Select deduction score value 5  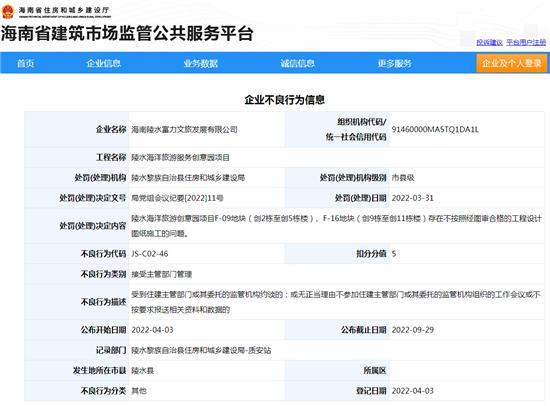[394, 254]
